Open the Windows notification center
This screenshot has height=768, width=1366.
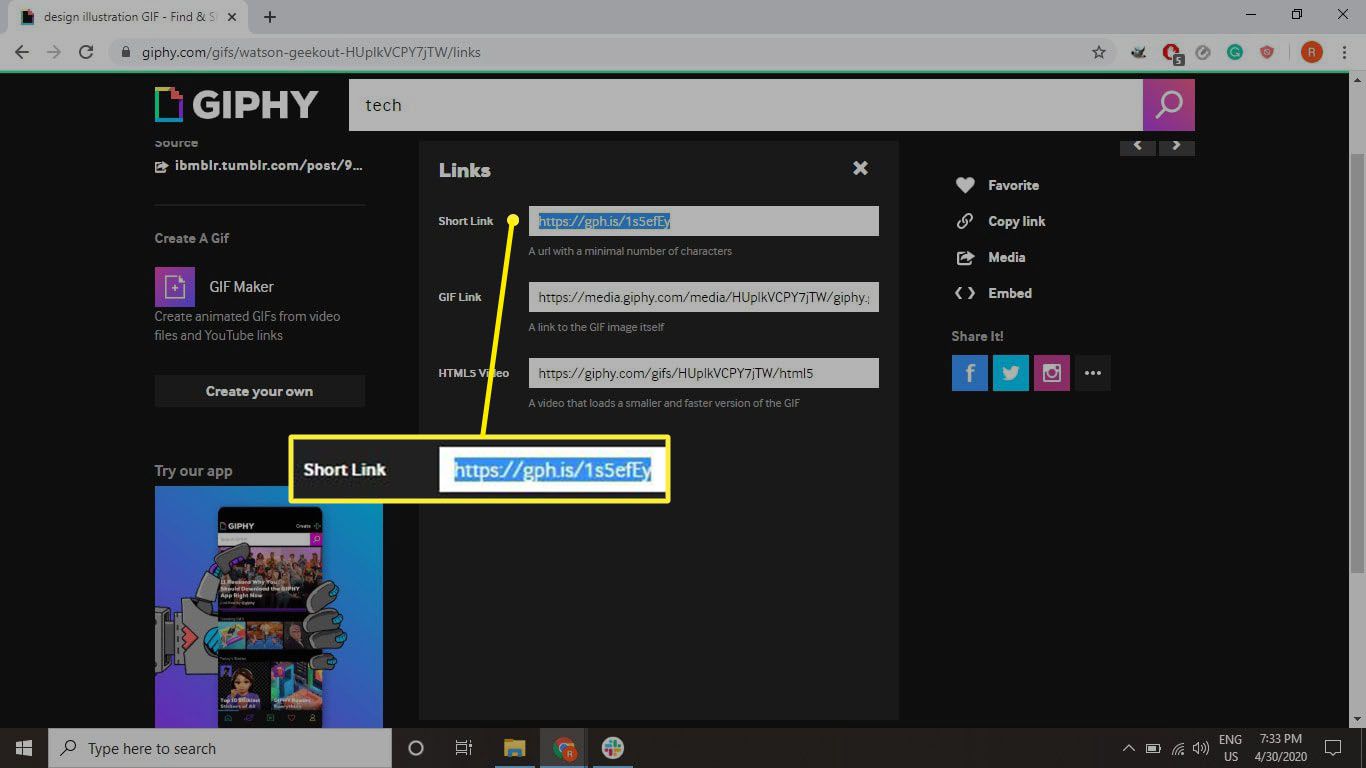[x=1332, y=748]
